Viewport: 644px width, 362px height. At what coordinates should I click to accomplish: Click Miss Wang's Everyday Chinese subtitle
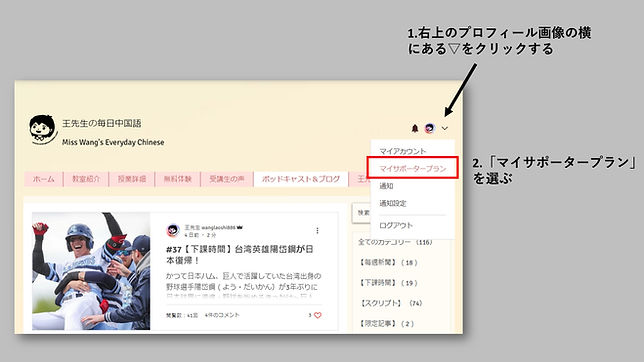coord(113,142)
